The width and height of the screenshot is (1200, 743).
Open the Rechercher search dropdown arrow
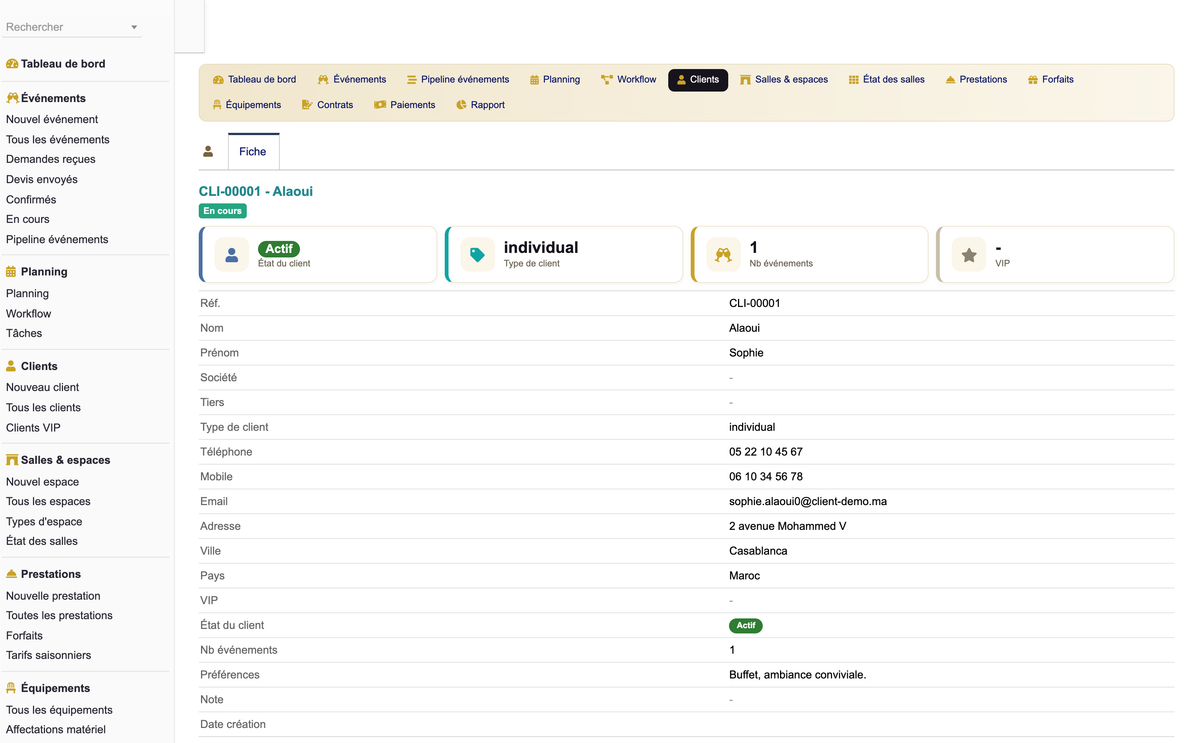tap(134, 27)
